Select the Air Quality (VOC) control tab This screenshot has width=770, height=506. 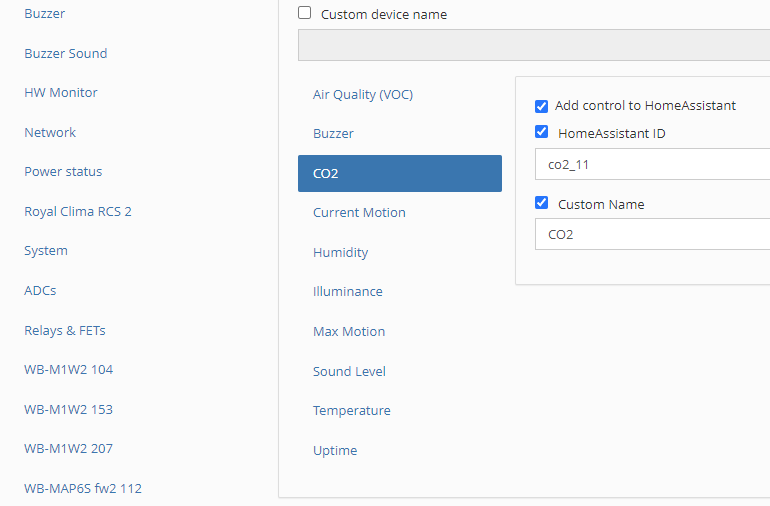pos(363,95)
